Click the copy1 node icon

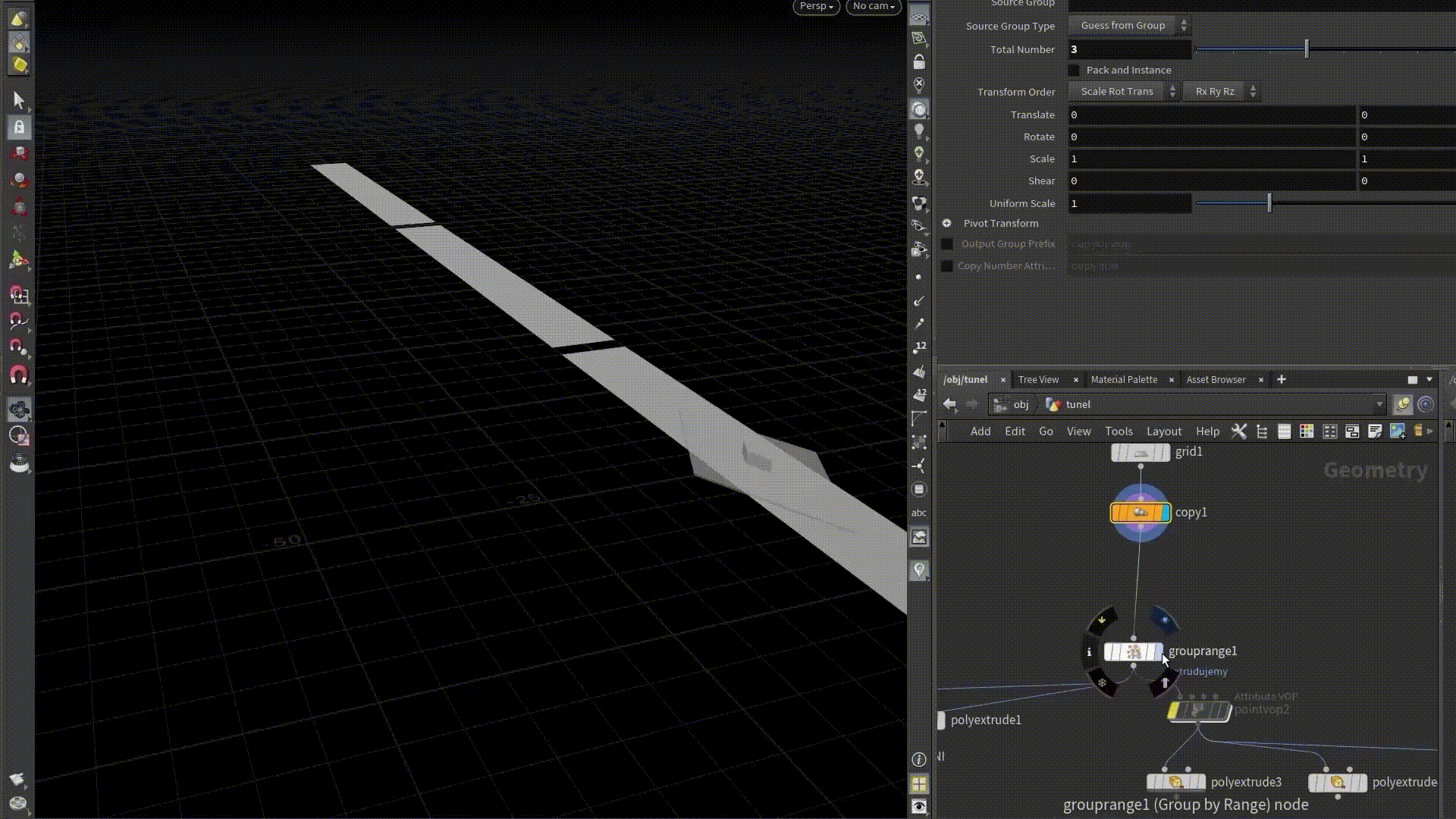click(x=1140, y=513)
